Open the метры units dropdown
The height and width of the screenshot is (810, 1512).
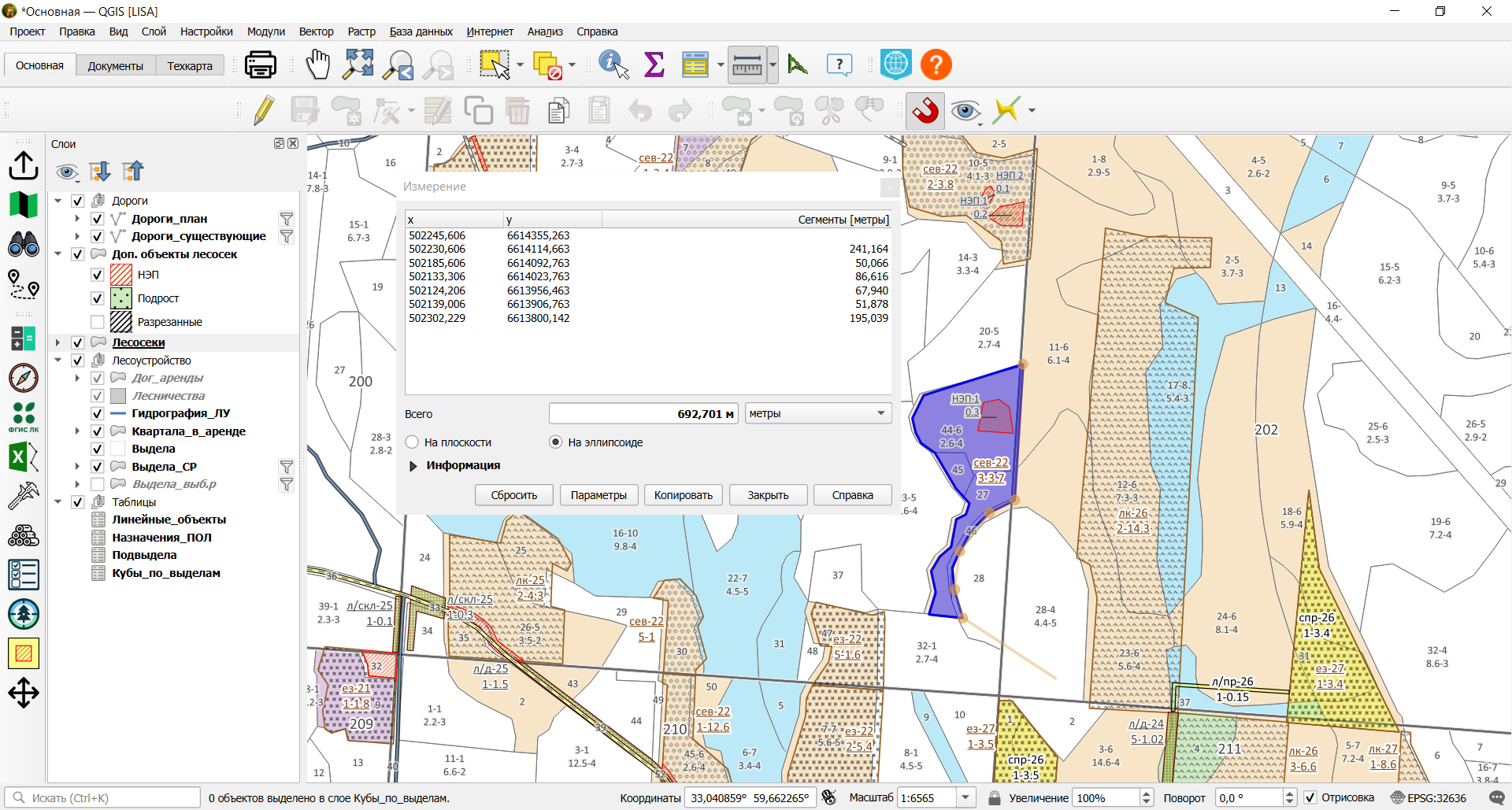[818, 413]
